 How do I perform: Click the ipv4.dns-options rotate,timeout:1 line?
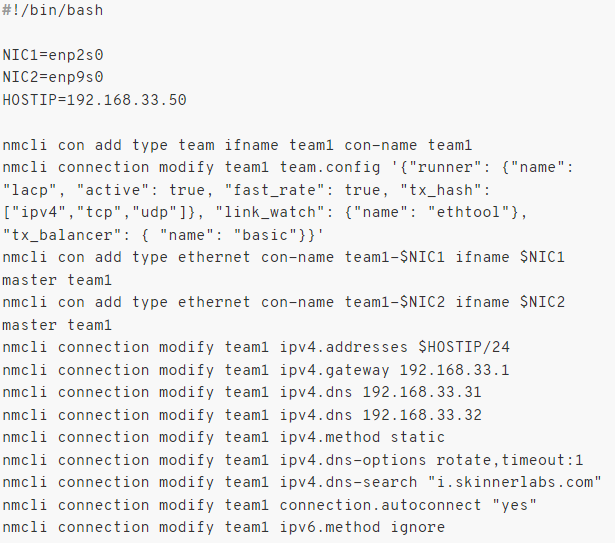pyautogui.click(x=293, y=460)
